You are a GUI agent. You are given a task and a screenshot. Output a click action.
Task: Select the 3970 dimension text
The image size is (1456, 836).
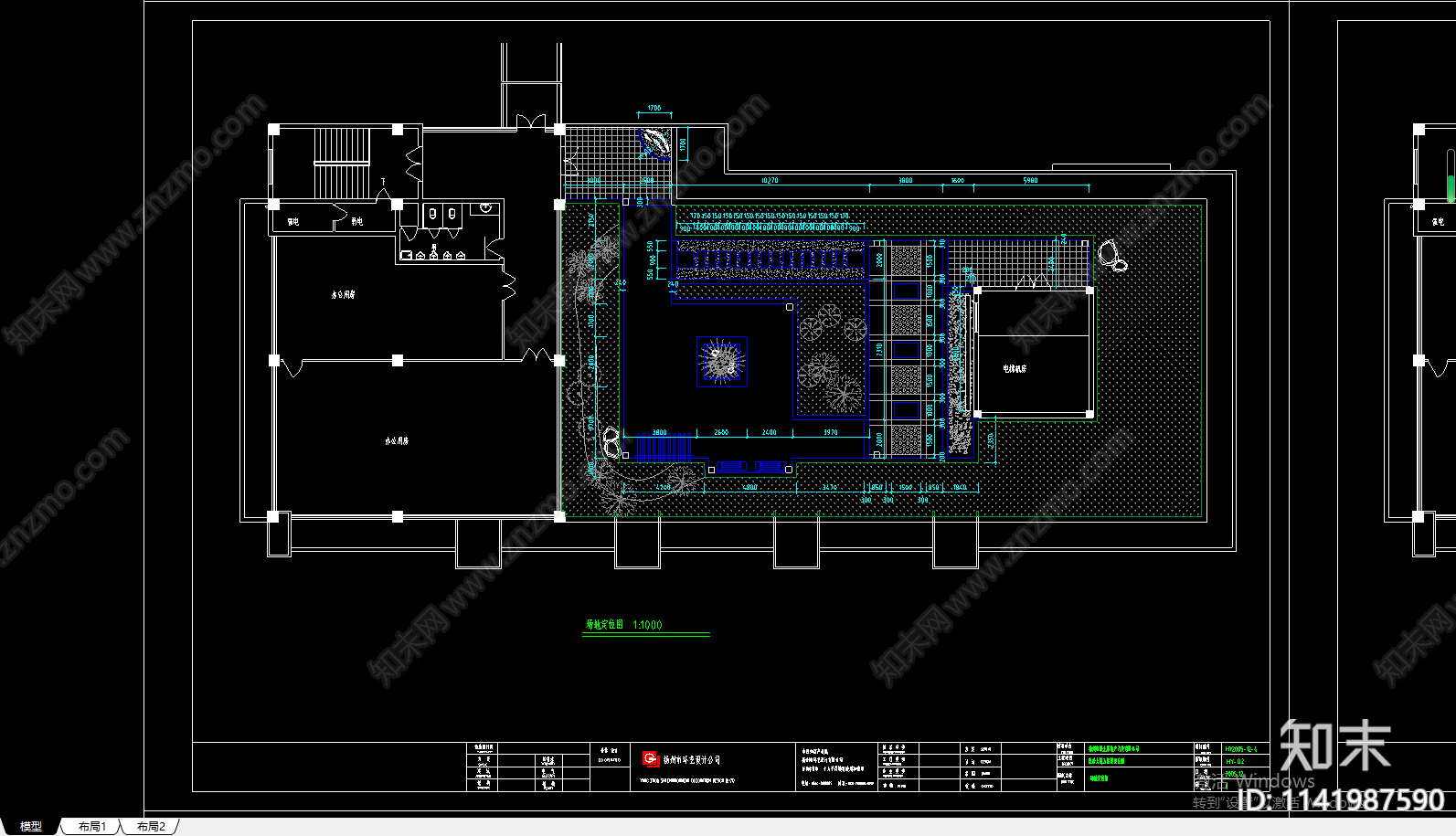pos(831,432)
